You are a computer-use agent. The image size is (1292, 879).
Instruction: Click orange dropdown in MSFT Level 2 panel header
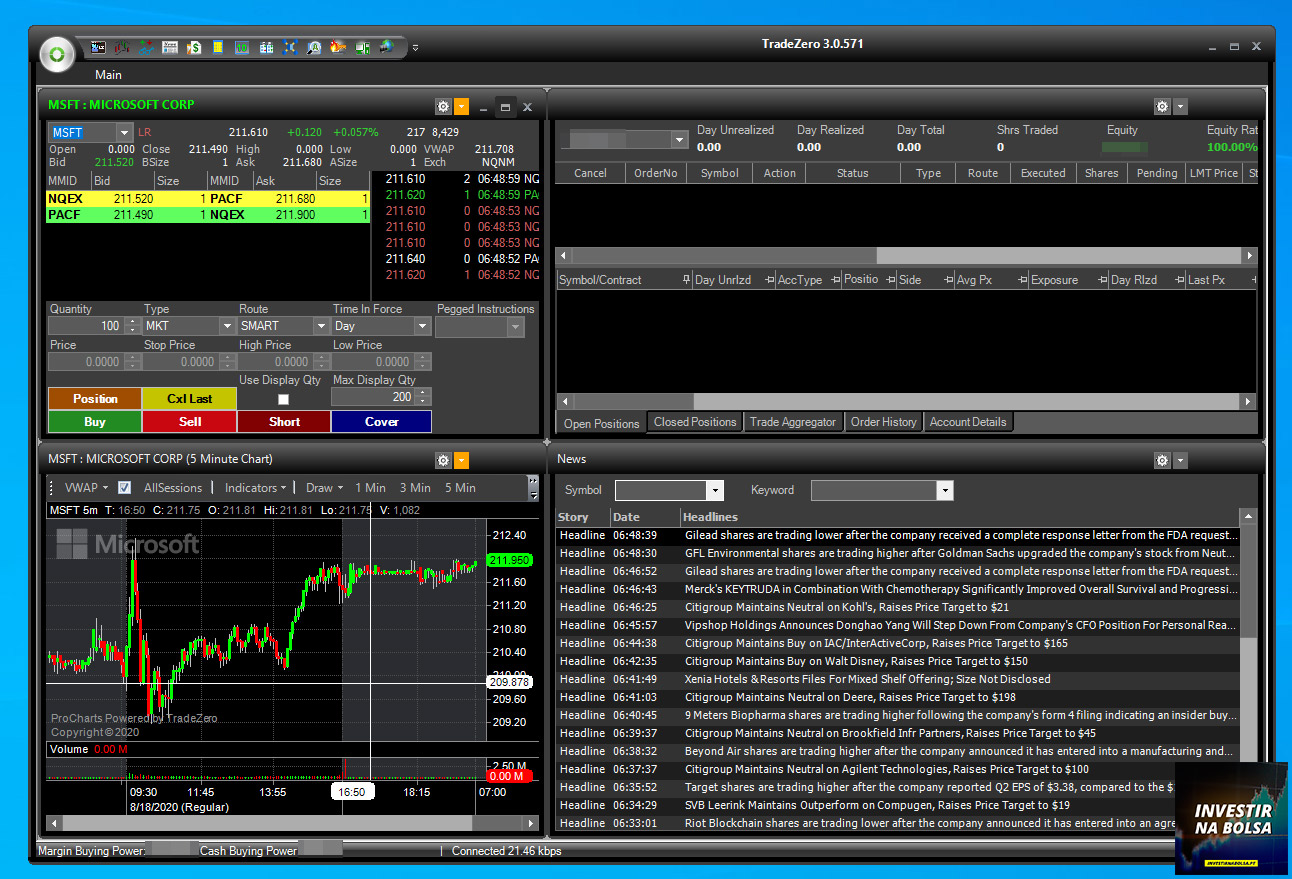coord(461,107)
